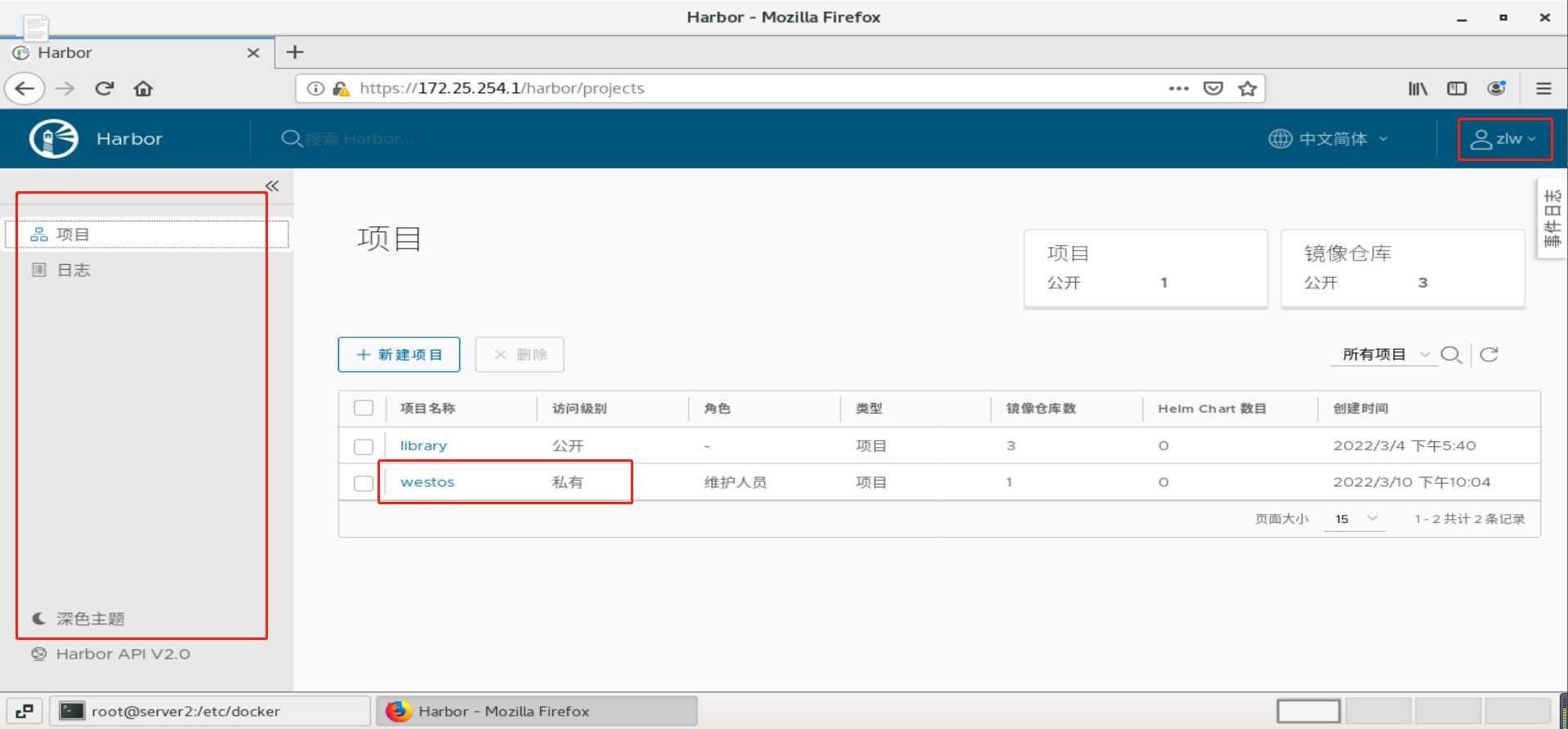Image resolution: width=1568 pixels, height=729 pixels.
Task: Sort by the repository count column header
Action: pyautogui.click(x=1041, y=409)
